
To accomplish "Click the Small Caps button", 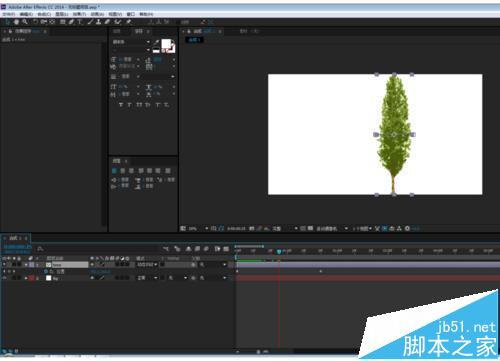I will [148, 105].
